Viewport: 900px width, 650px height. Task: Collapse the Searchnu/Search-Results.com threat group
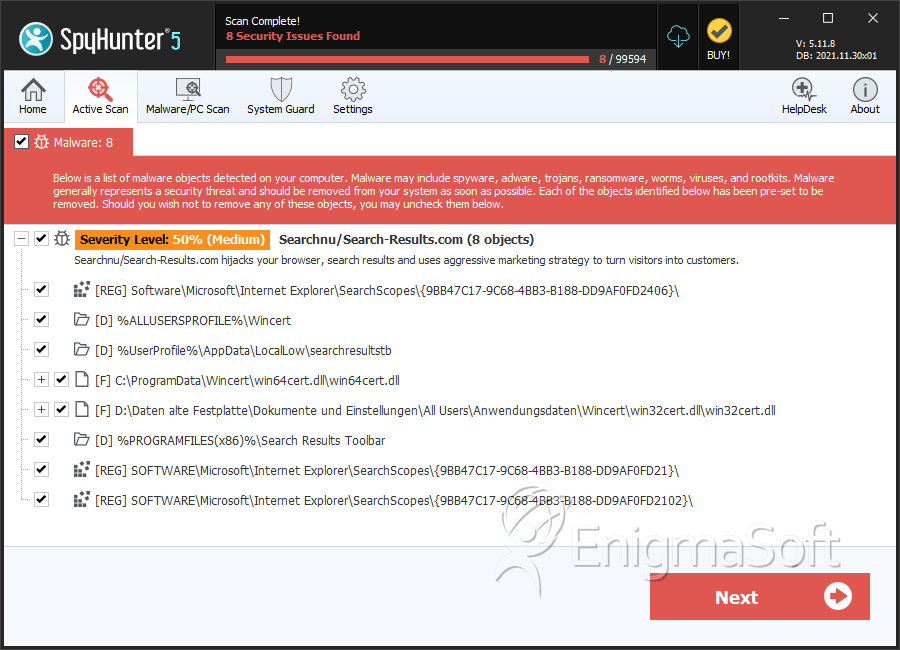click(21, 239)
